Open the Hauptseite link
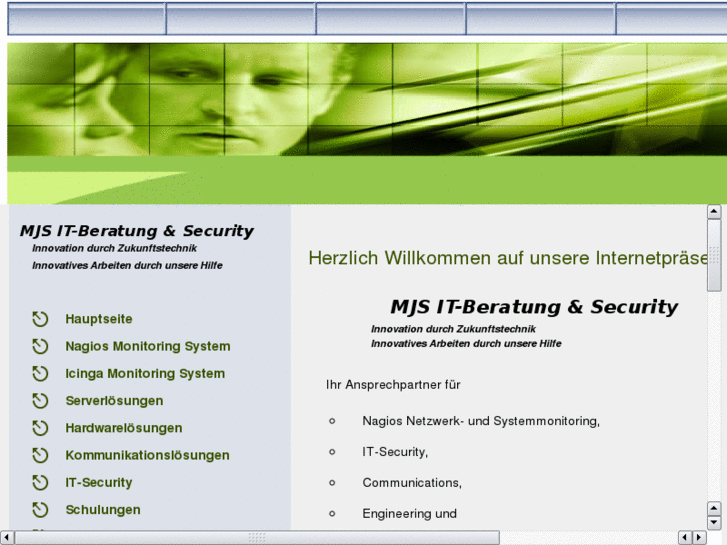Screen dimensions: 727x545 point(99,319)
